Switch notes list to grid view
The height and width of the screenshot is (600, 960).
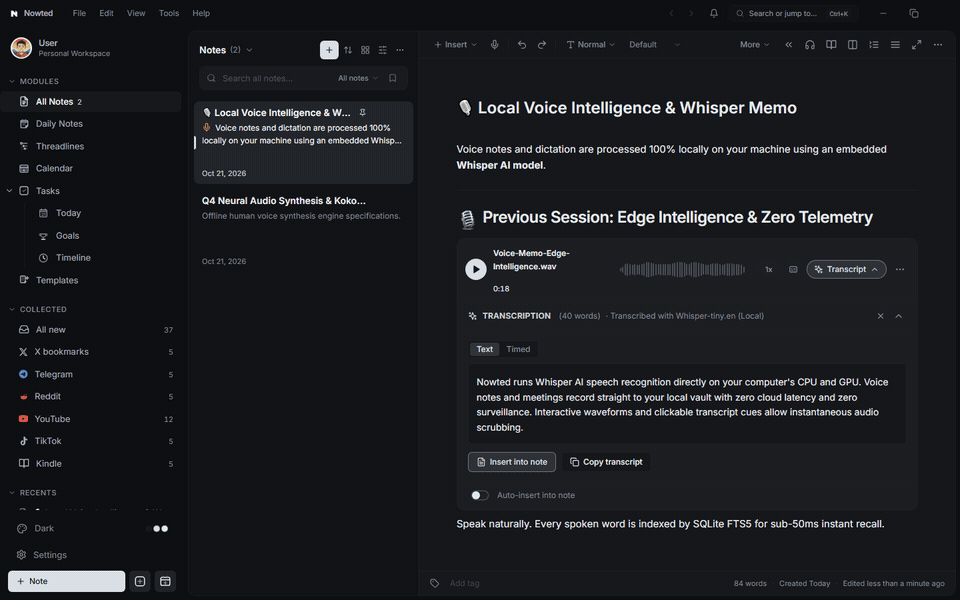365,50
